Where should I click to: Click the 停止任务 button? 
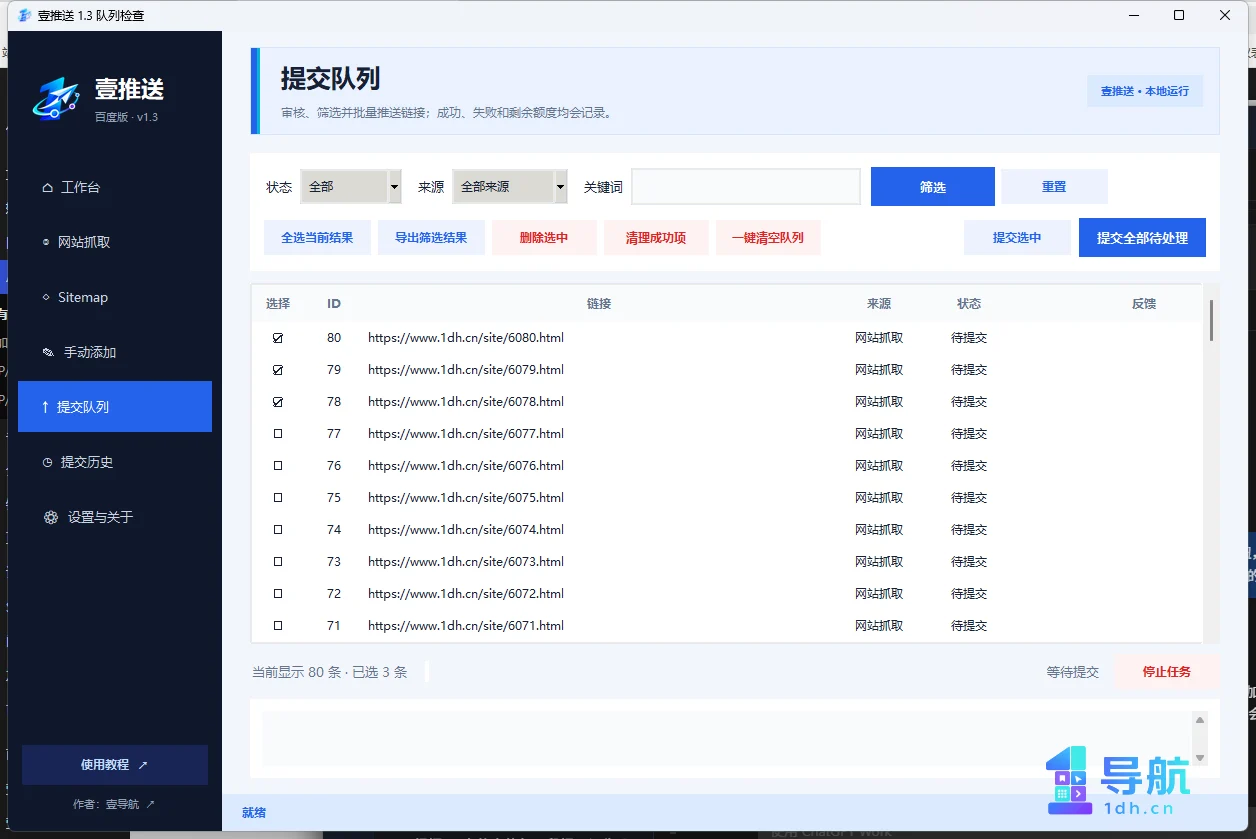pyautogui.click(x=1167, y=672)
